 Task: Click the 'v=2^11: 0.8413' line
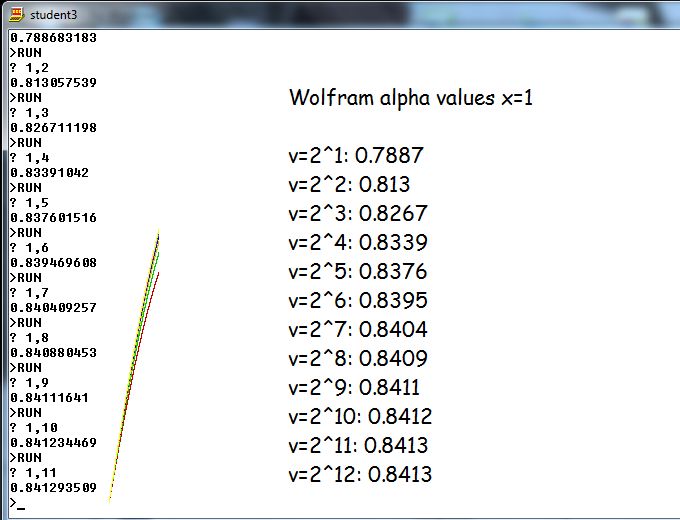click(x=358, y=446)
